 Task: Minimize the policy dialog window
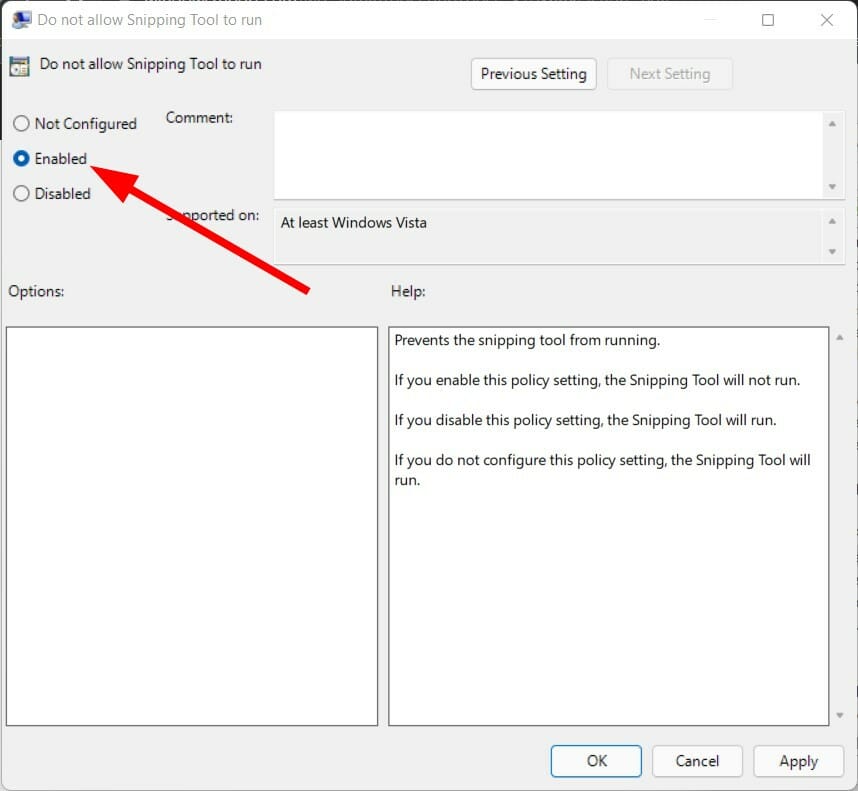point(710,20)
